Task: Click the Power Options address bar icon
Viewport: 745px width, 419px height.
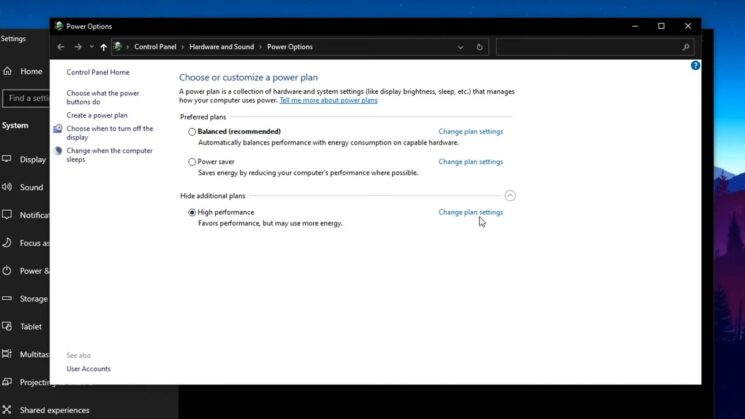Action: (118, 47)
